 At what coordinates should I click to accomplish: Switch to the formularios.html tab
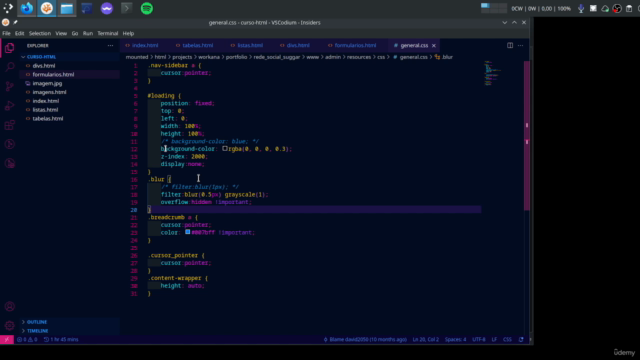[355, 45]
